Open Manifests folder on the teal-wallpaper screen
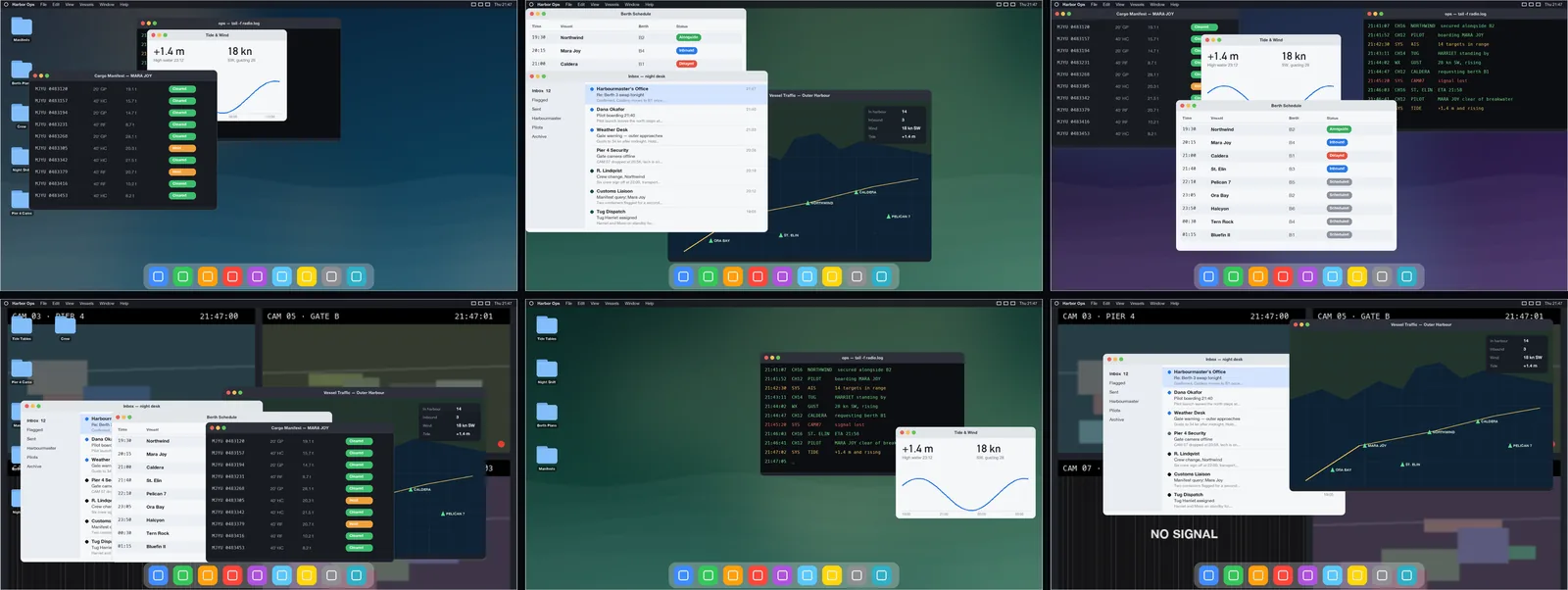 pos(547,457)
